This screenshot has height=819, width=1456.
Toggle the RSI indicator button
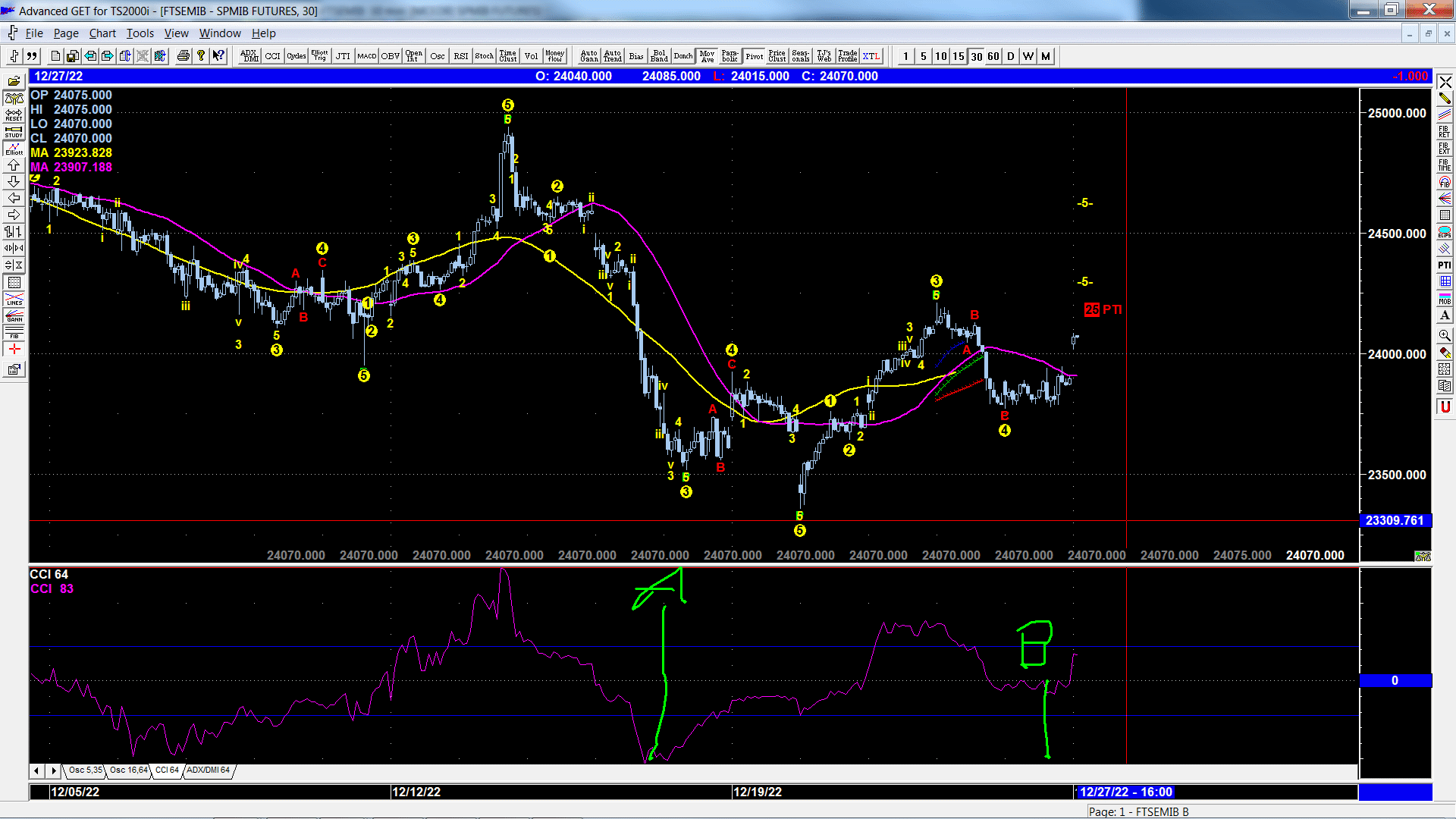click(x=461, y=56)
